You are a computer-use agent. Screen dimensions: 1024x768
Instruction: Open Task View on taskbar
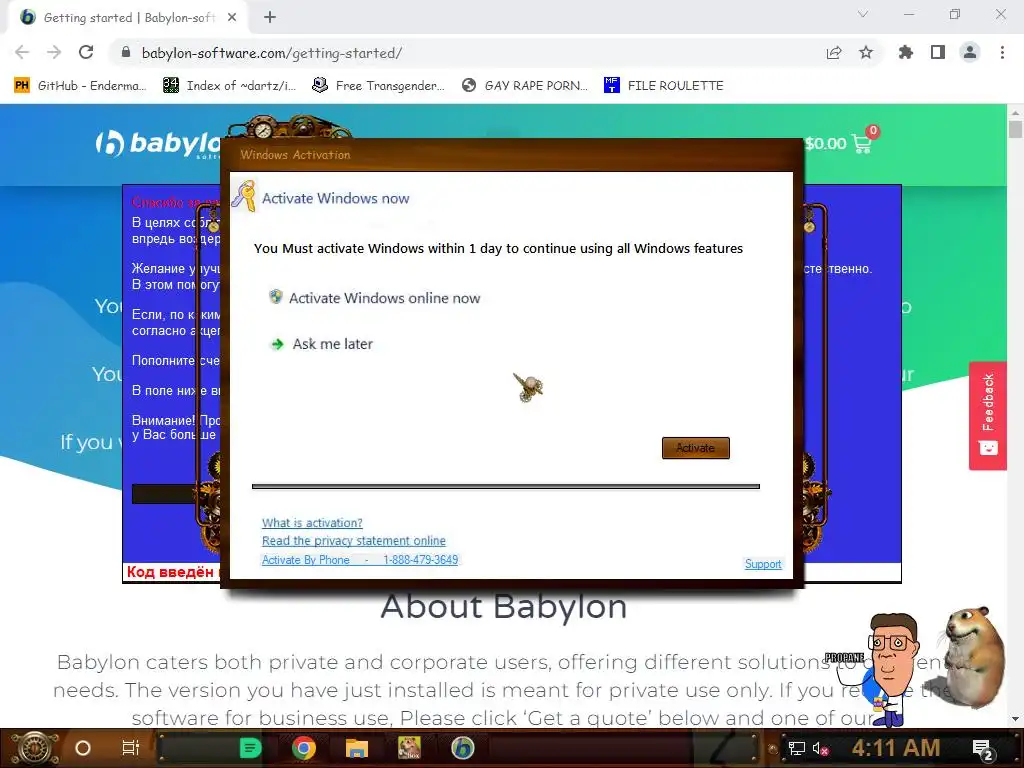[131, 748]
